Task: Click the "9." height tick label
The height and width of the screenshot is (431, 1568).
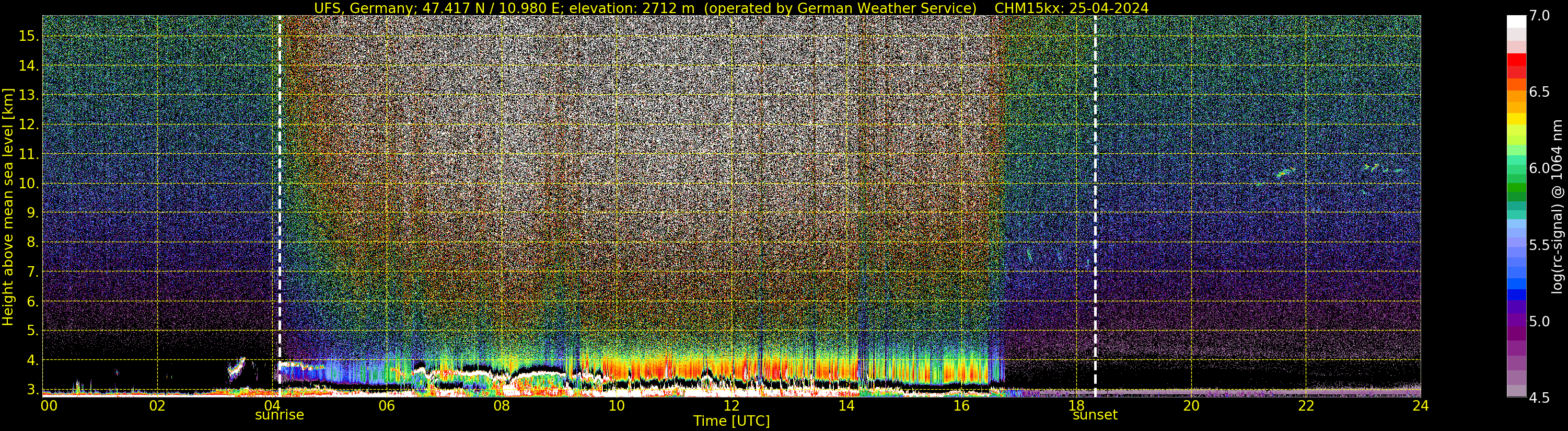Action: 32,213
